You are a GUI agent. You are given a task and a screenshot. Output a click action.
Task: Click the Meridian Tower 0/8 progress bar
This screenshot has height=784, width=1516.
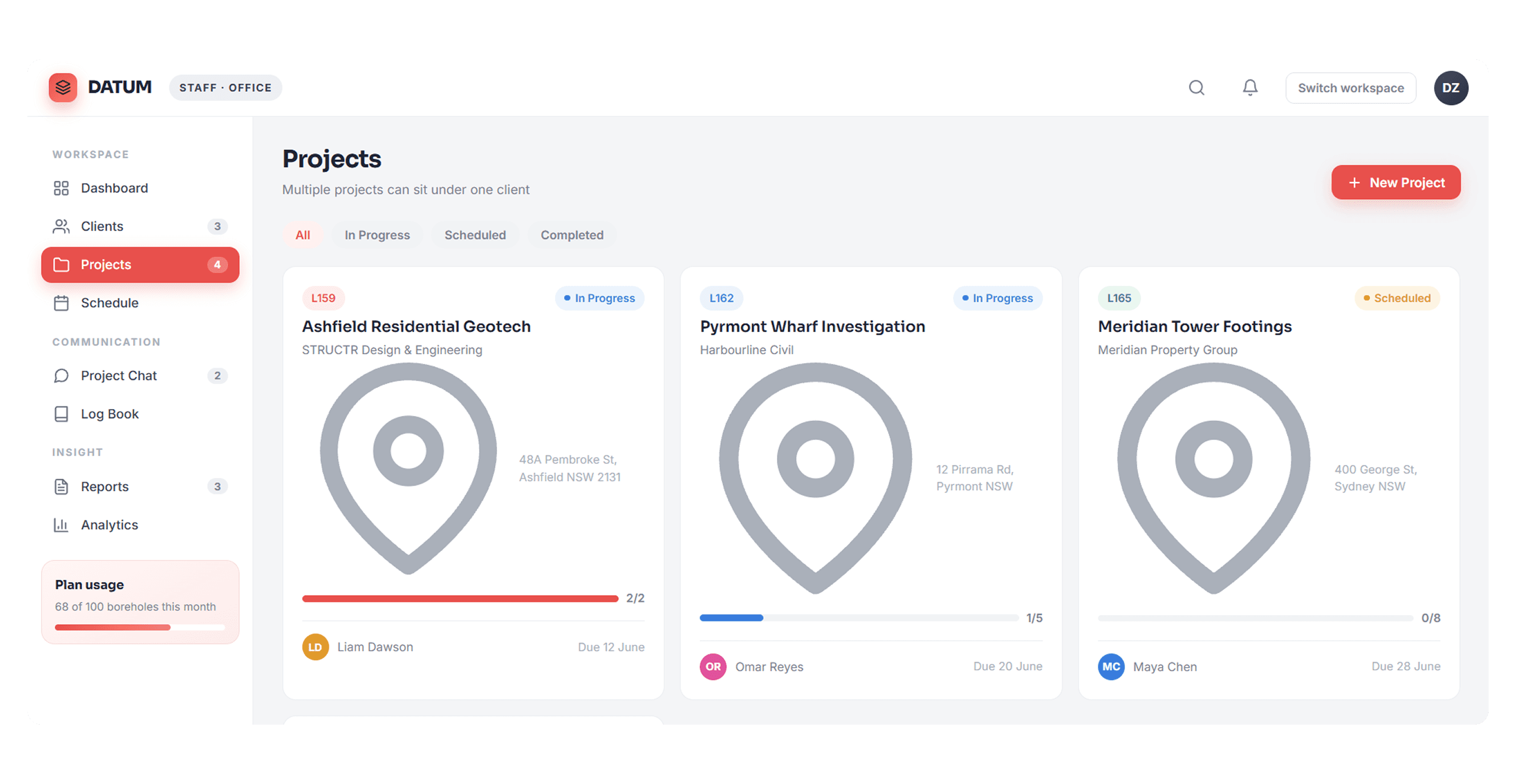(x=1255, y=618)
